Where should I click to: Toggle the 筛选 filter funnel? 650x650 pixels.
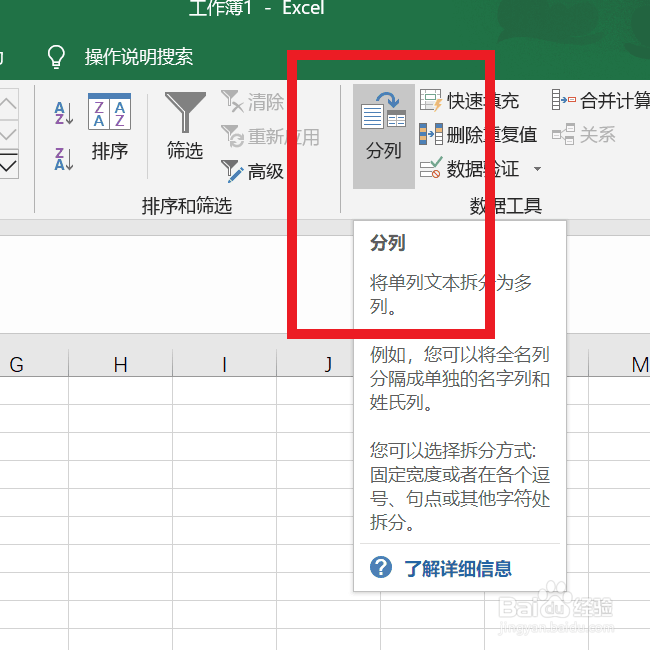click(x=185, y=126)
